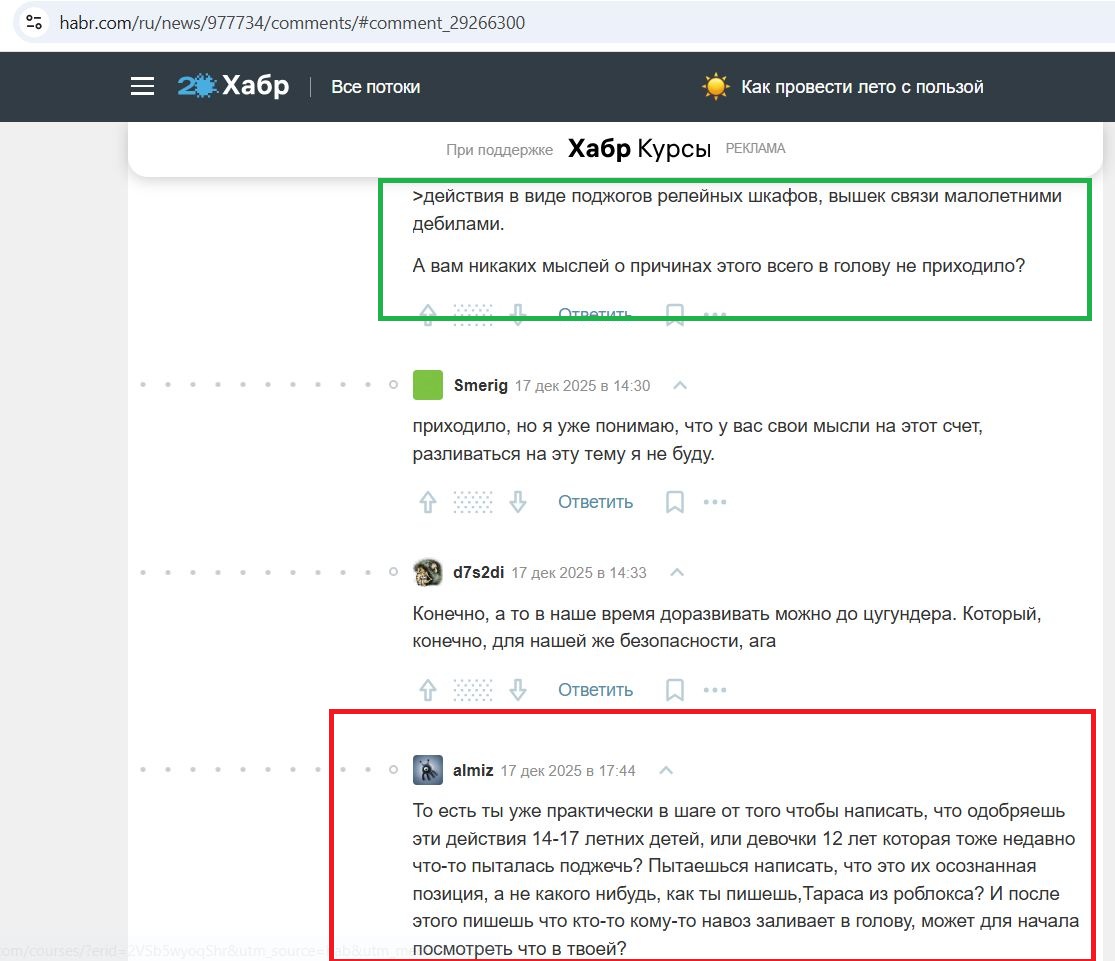1115x961 pixels.
Task: Bookmark d7s2di's comment
Action: tap(675, 690)
